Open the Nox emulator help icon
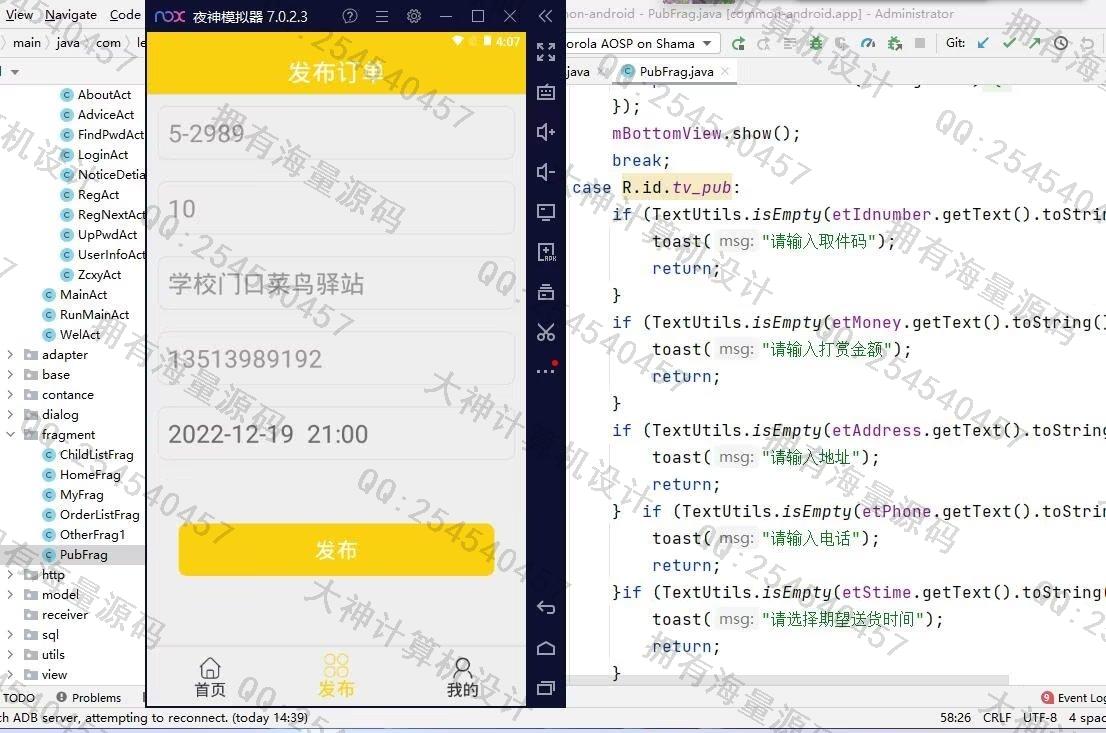1106x733 pixels. pyautogui.click(x=349, y=16)
